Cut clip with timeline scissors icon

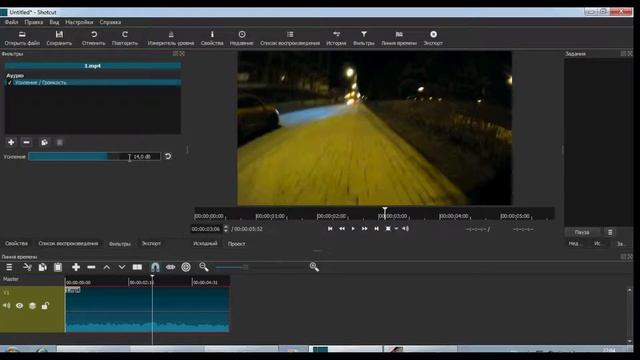[27, 267]
